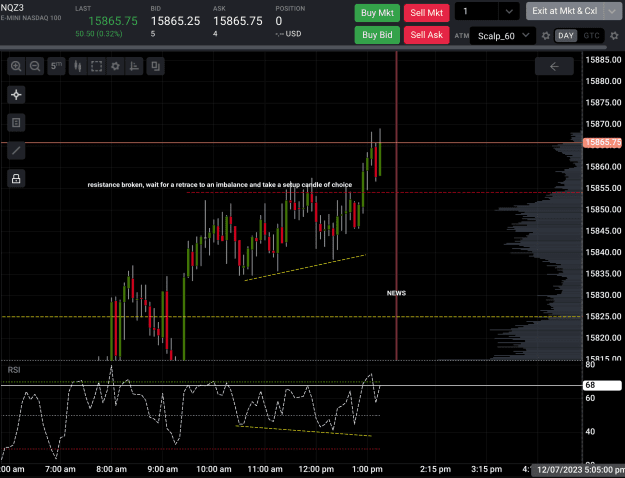Click the RSI value 68 label on axis

[602, 385]
